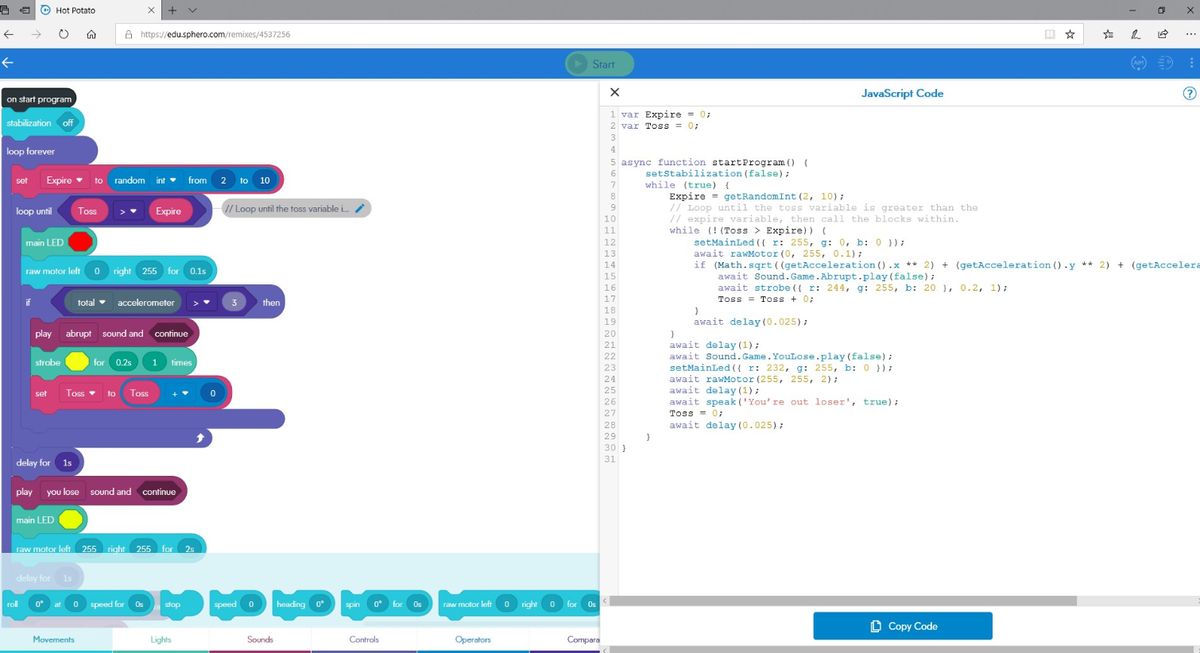Open the Sphero three-dot options menu

[1191, 63]
